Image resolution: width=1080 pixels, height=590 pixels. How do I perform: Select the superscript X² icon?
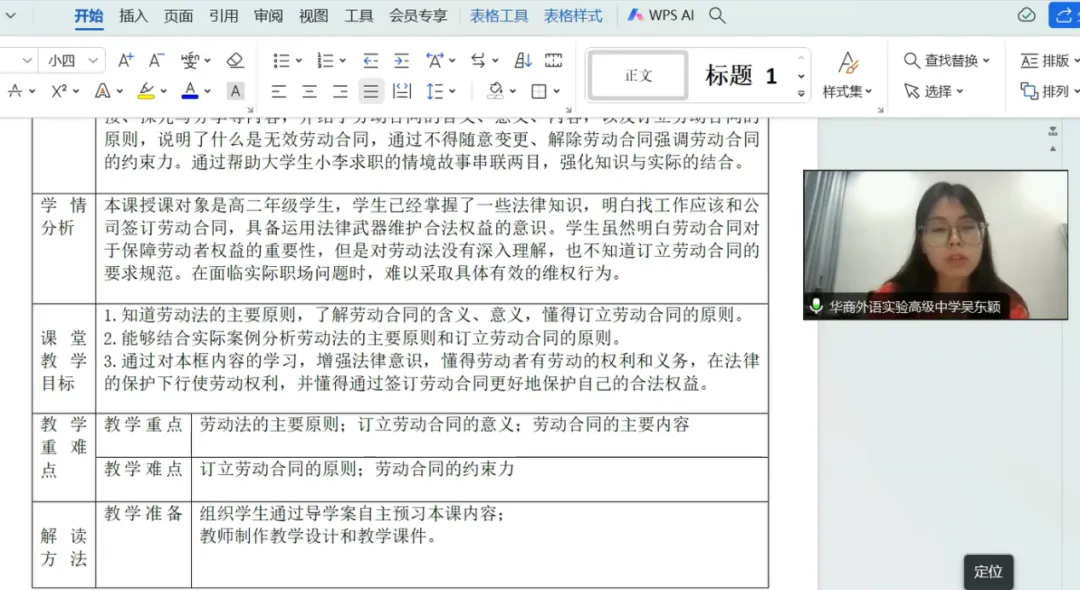tap(57, 91)
